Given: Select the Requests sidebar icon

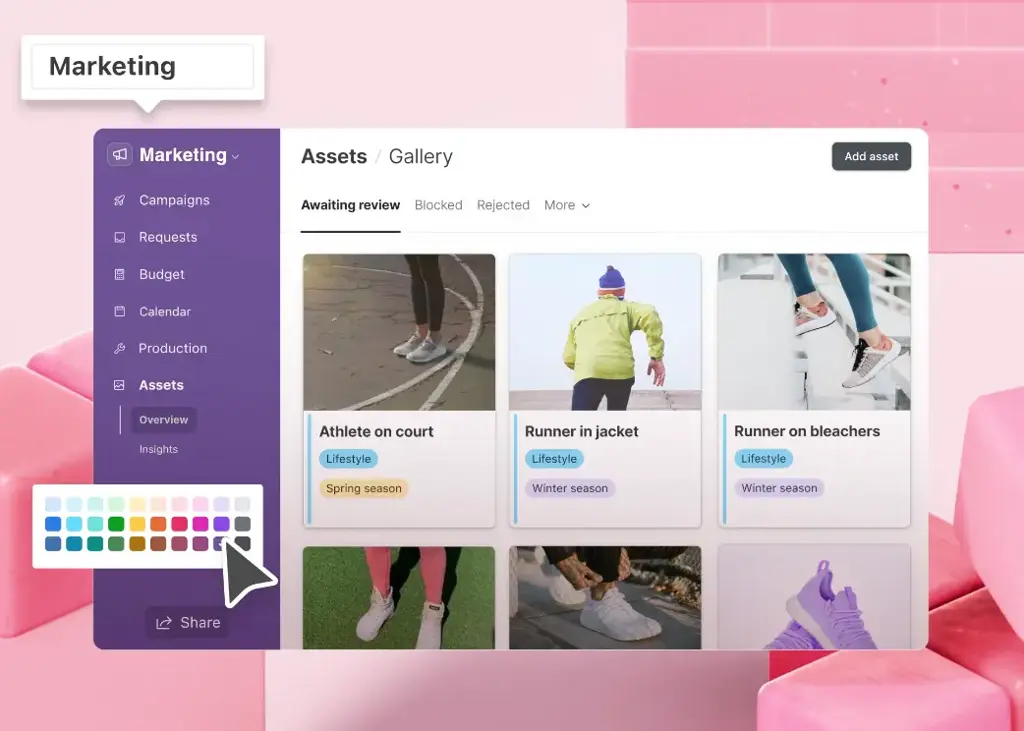Looking at the screenshot, I should click(119, 237).
